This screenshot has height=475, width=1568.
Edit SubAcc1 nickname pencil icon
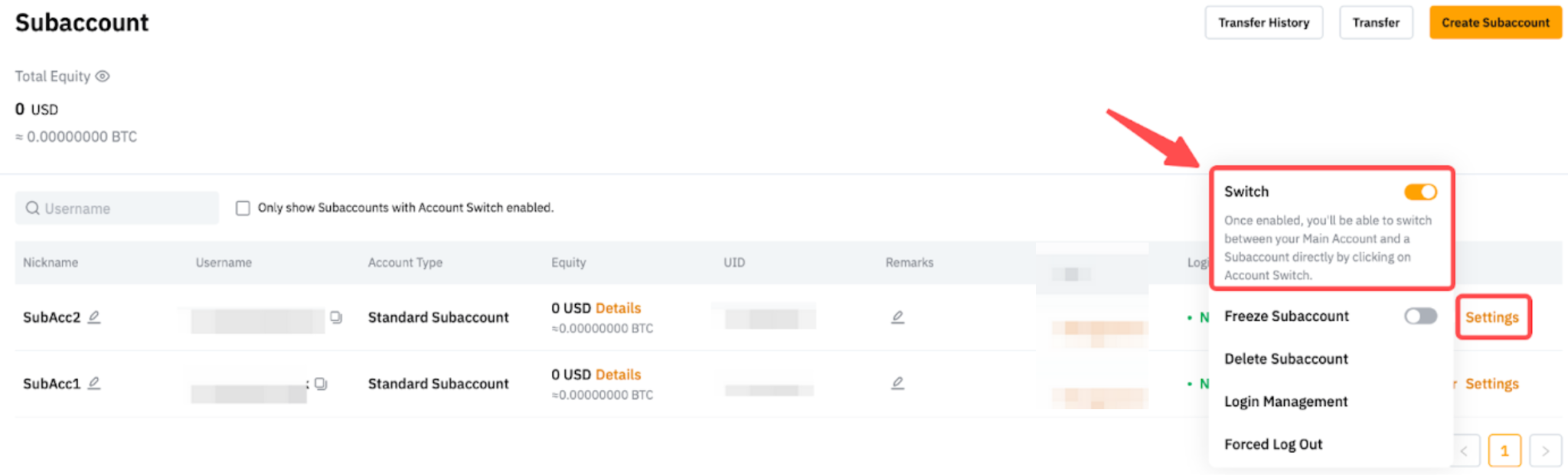(94, 383)
